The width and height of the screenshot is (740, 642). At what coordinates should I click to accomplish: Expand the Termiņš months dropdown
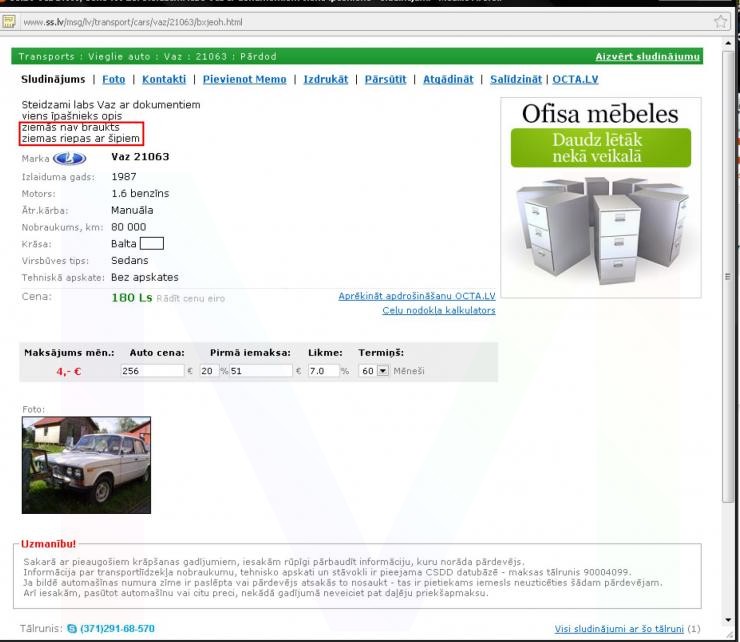(x=382, y=370)
